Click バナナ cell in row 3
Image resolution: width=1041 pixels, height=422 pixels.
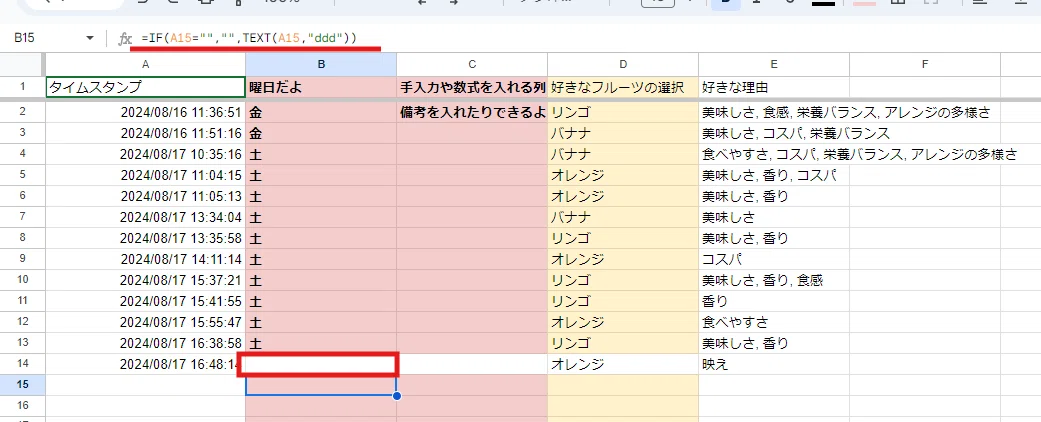point(623,133)
